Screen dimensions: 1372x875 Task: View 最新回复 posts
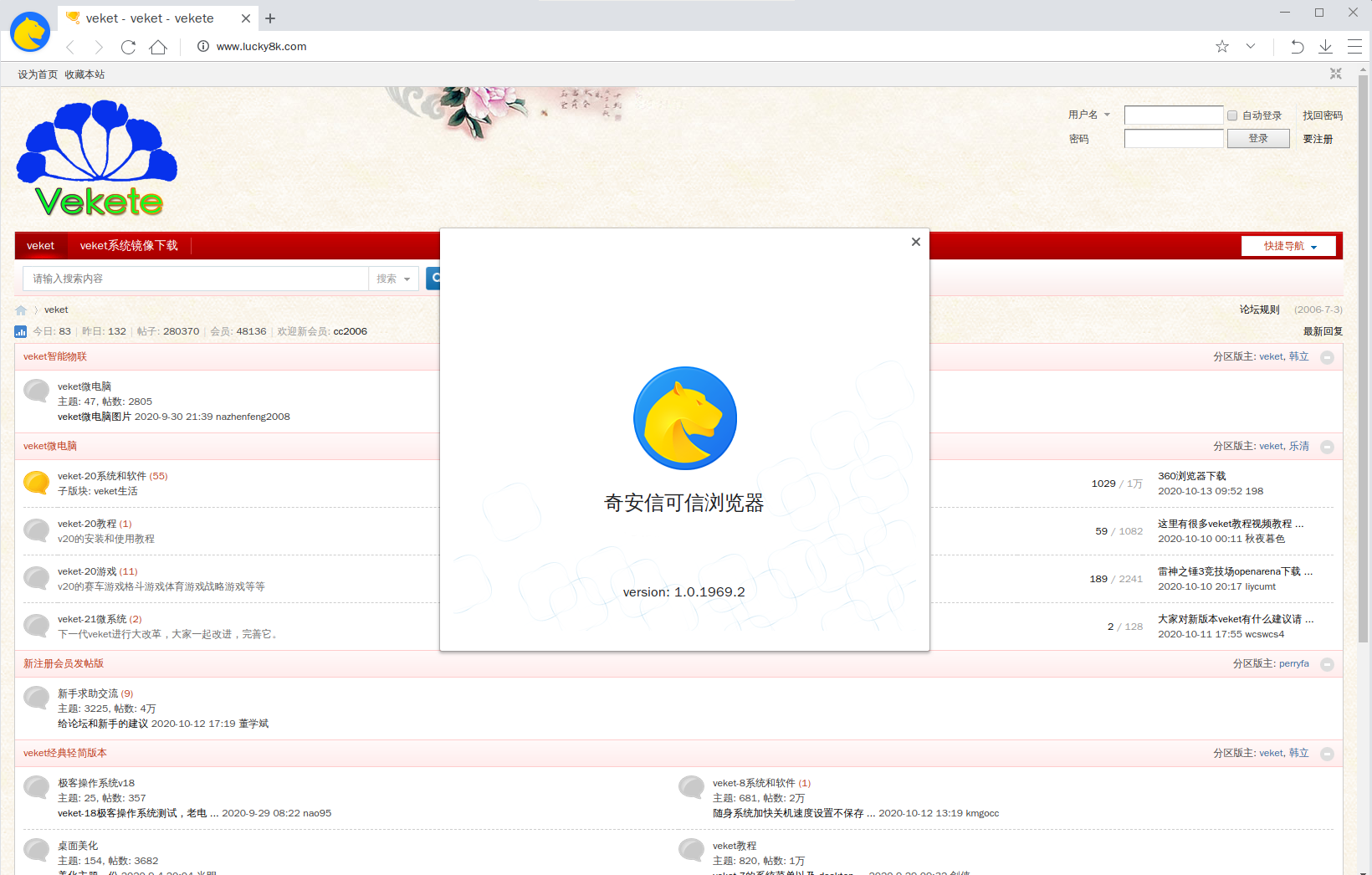tap(1323, 331)
